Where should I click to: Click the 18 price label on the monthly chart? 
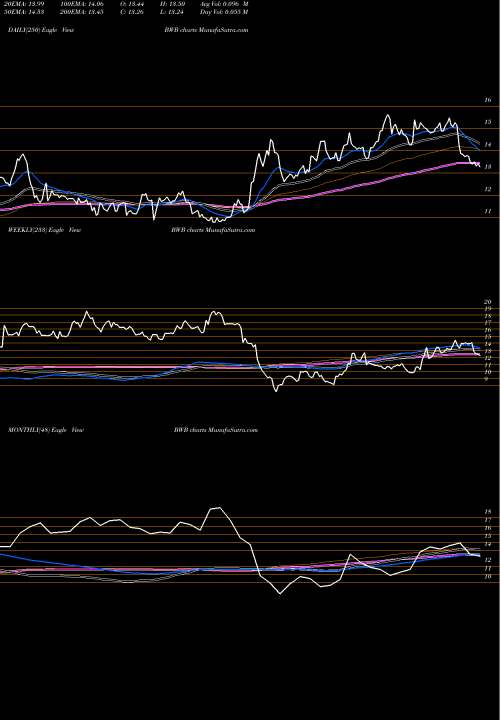[488, 512]
